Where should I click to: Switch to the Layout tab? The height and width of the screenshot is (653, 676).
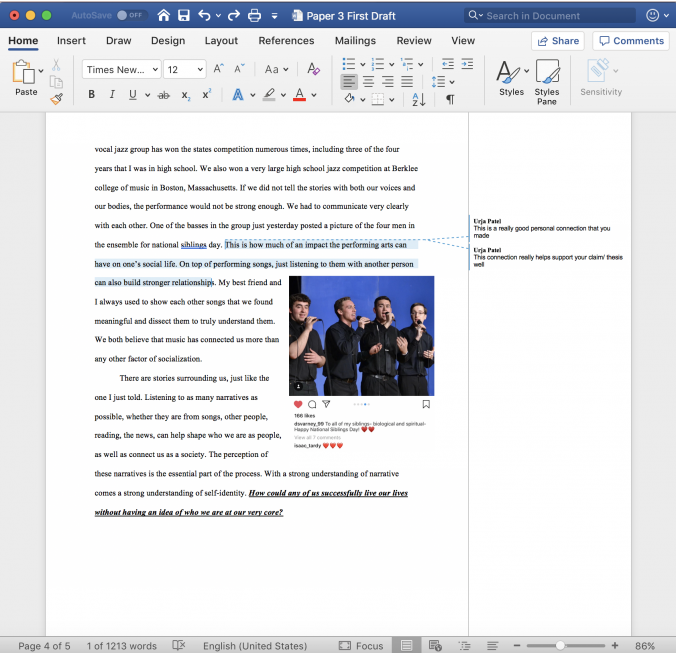[x=221, y=41]
